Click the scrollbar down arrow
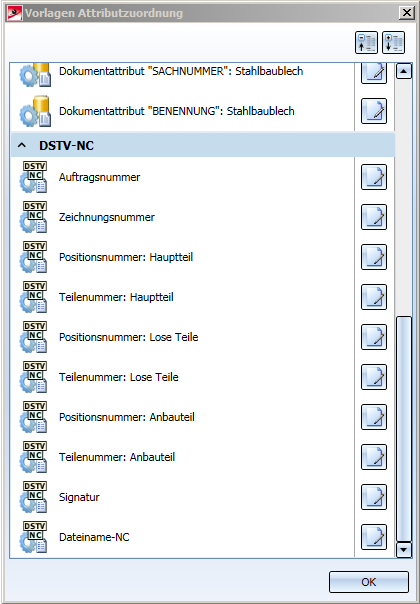 pyautogui.click(x=403, y=549)
